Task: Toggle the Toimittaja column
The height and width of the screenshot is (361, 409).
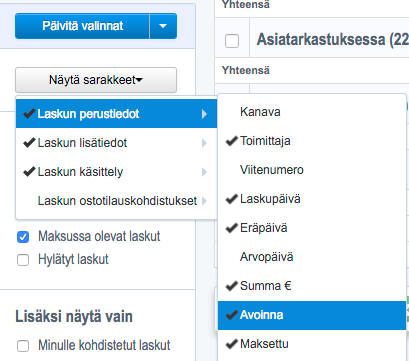Action: pos(312,141)
